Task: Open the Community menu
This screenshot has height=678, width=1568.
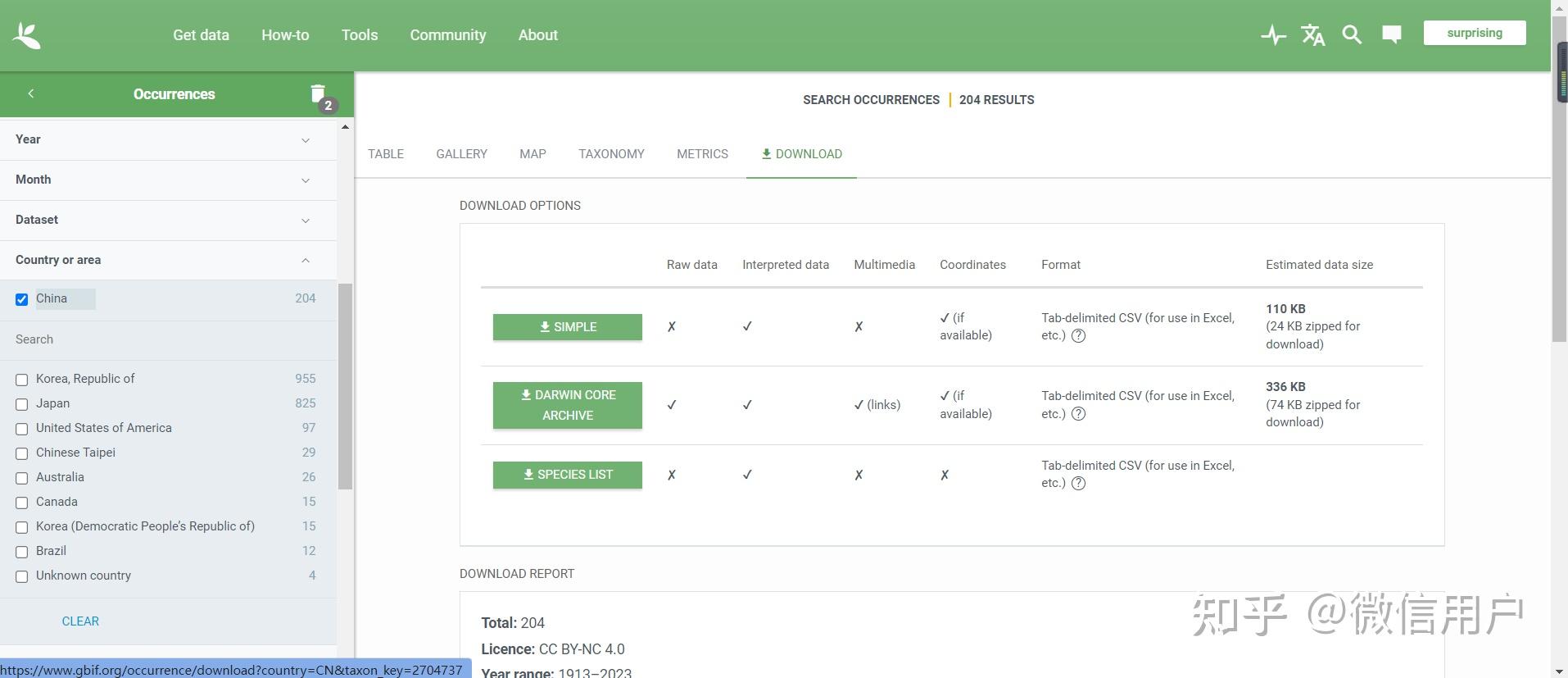Action: tap(448, 35)
